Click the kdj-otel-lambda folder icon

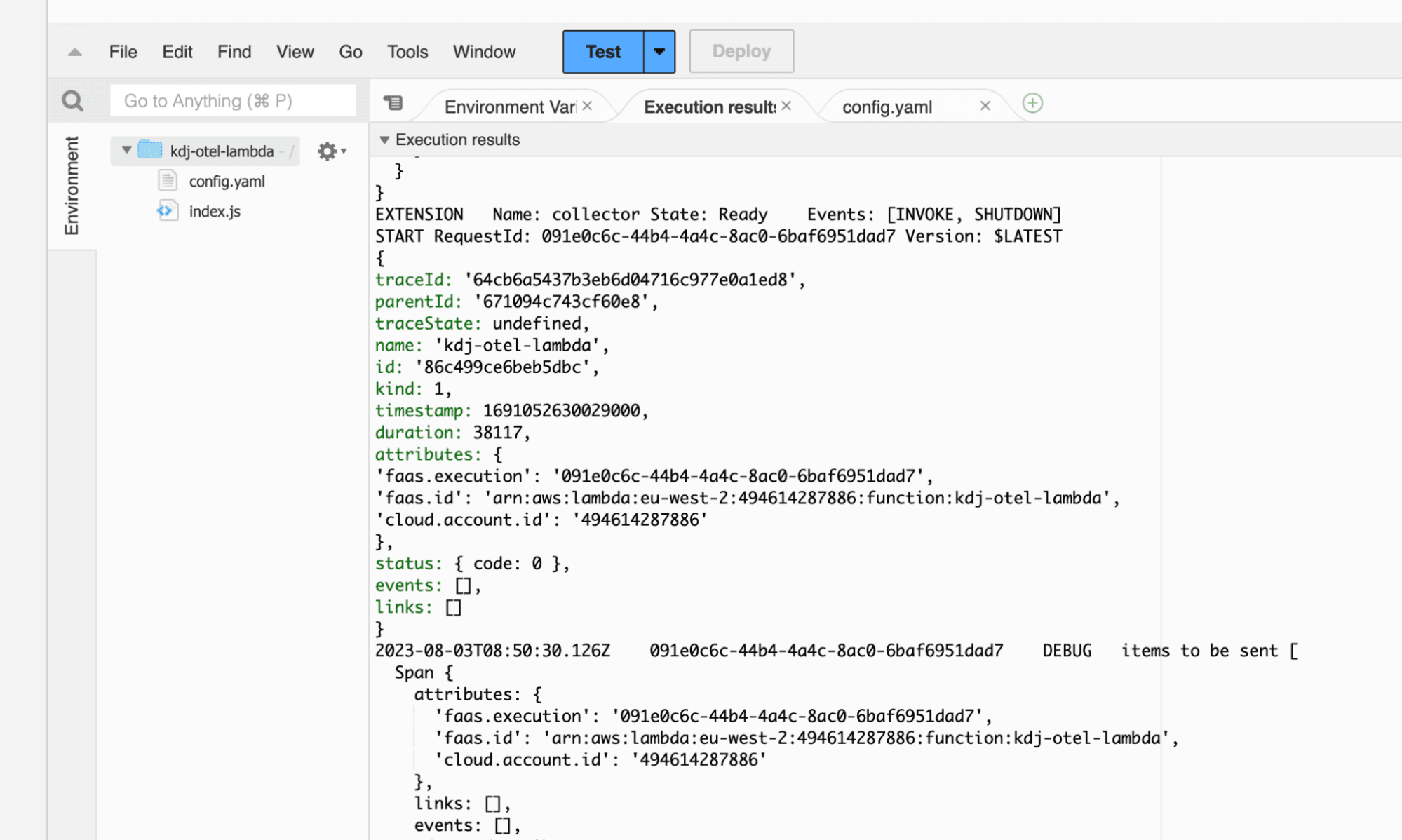tap(148, 150)
